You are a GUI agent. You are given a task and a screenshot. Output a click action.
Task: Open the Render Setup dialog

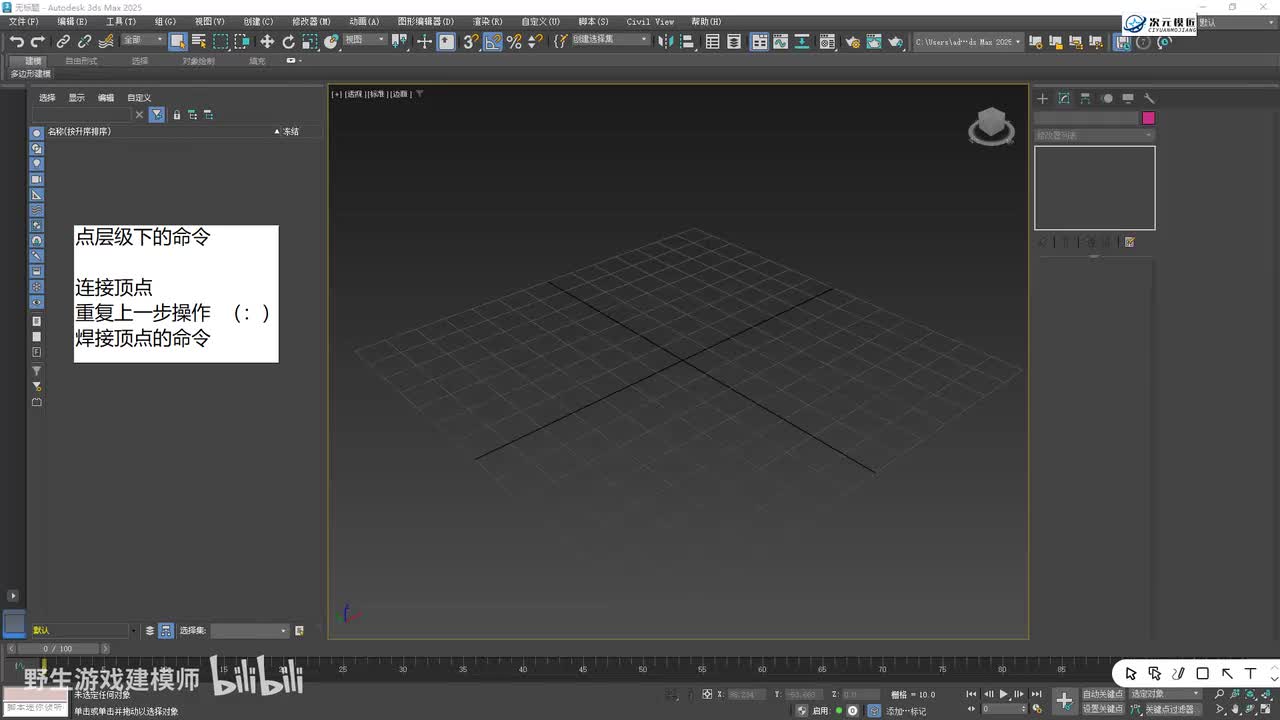[852, 41]
